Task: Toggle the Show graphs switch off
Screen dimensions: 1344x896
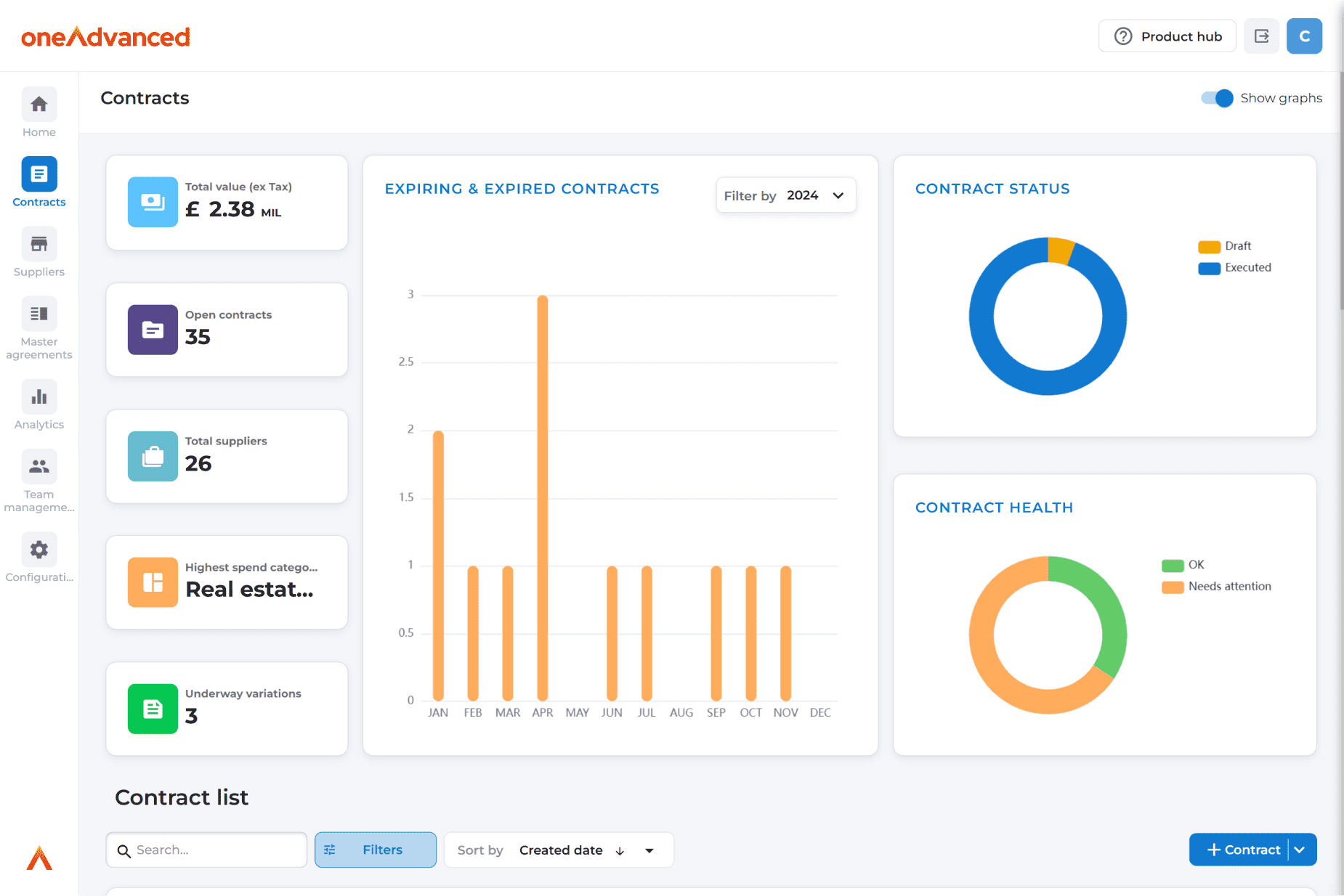Action: tap(1217, 98)
